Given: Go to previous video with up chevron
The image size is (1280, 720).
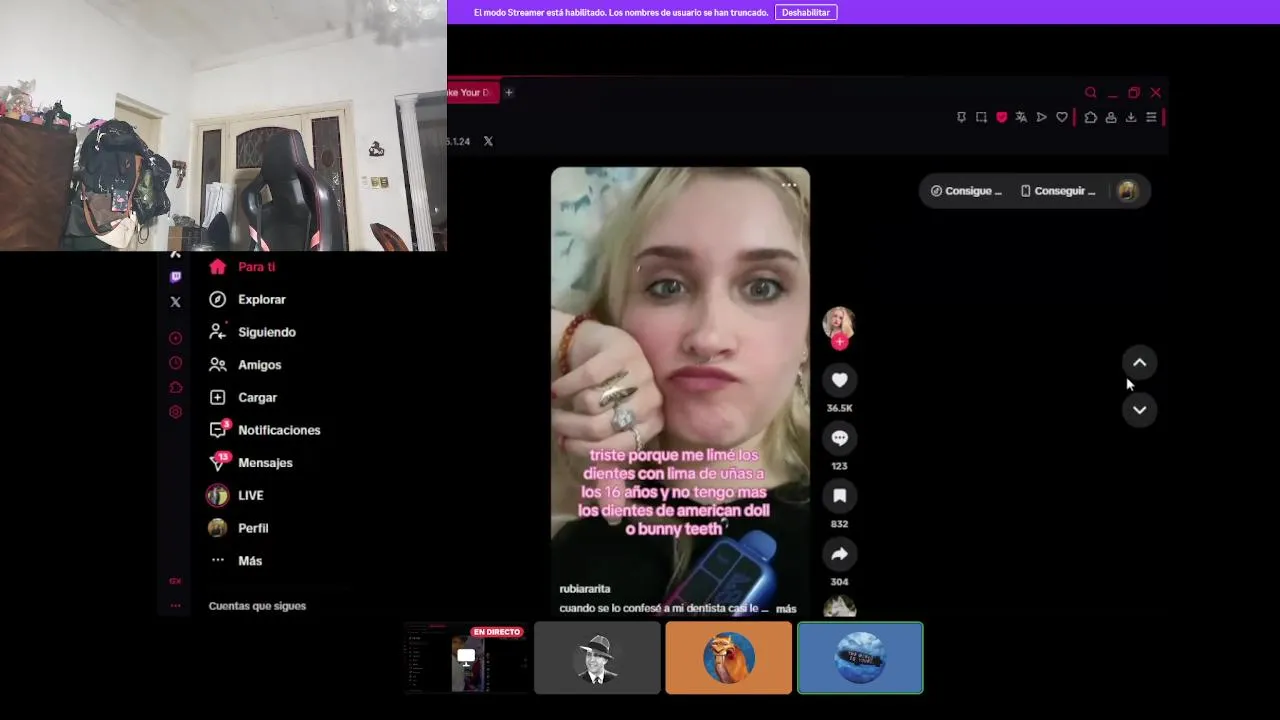Looking at the screenshot, I should coord(1139,363).
